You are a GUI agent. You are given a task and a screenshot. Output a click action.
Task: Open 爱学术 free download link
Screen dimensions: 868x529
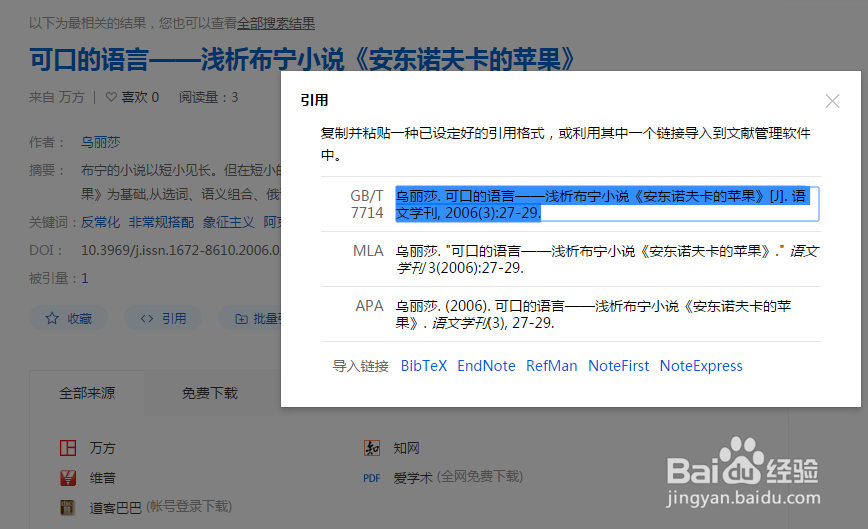pyautogui.click(x=412, y=478)
